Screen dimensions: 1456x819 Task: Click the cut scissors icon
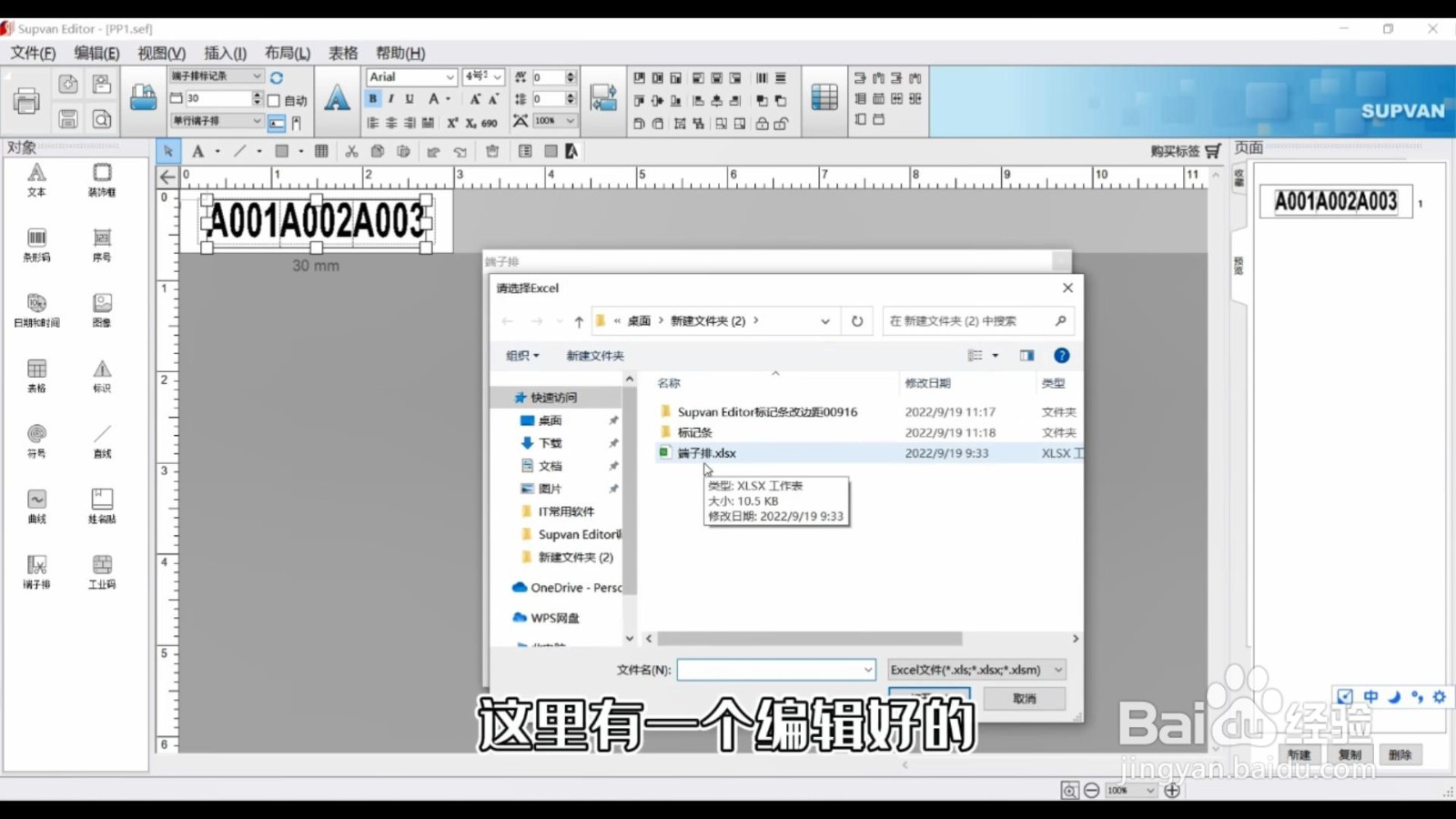351,151
